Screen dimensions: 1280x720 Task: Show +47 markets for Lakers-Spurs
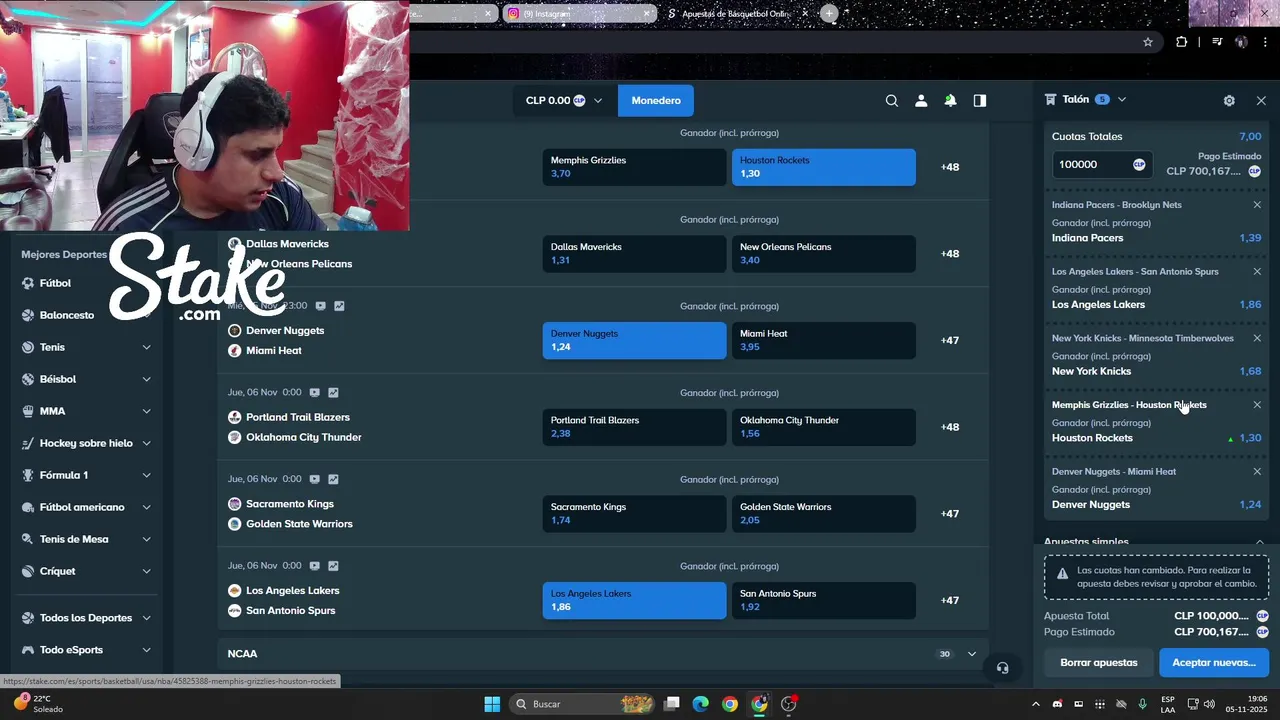pos(950,600)
